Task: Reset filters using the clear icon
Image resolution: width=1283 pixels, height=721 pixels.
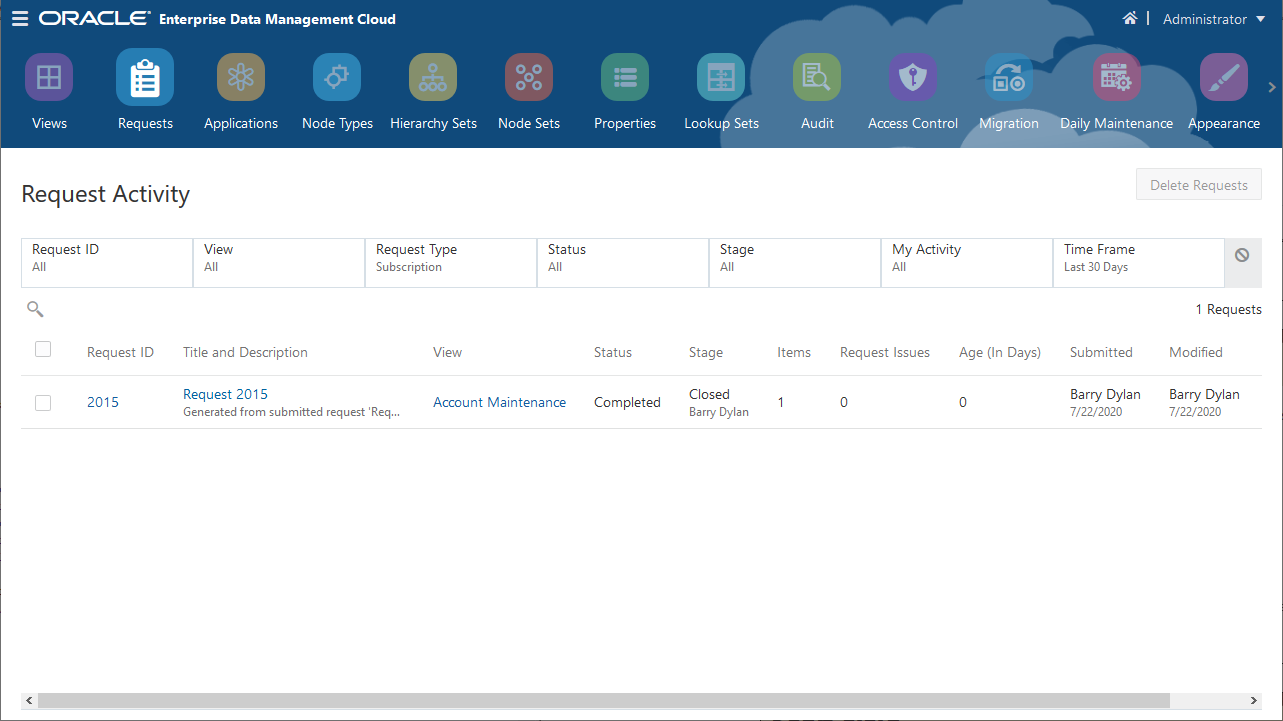Action: pos(1242,255)
